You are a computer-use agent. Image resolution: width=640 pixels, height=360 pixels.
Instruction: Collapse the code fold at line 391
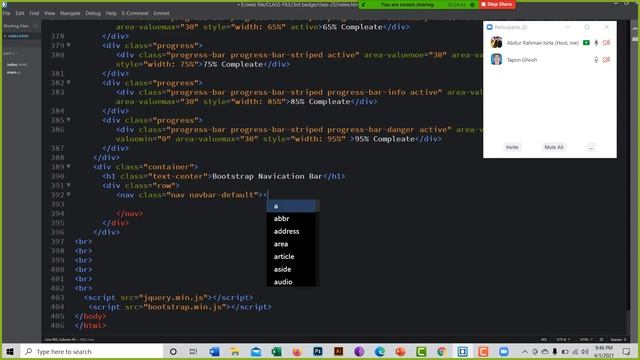(x=69, y=185)
